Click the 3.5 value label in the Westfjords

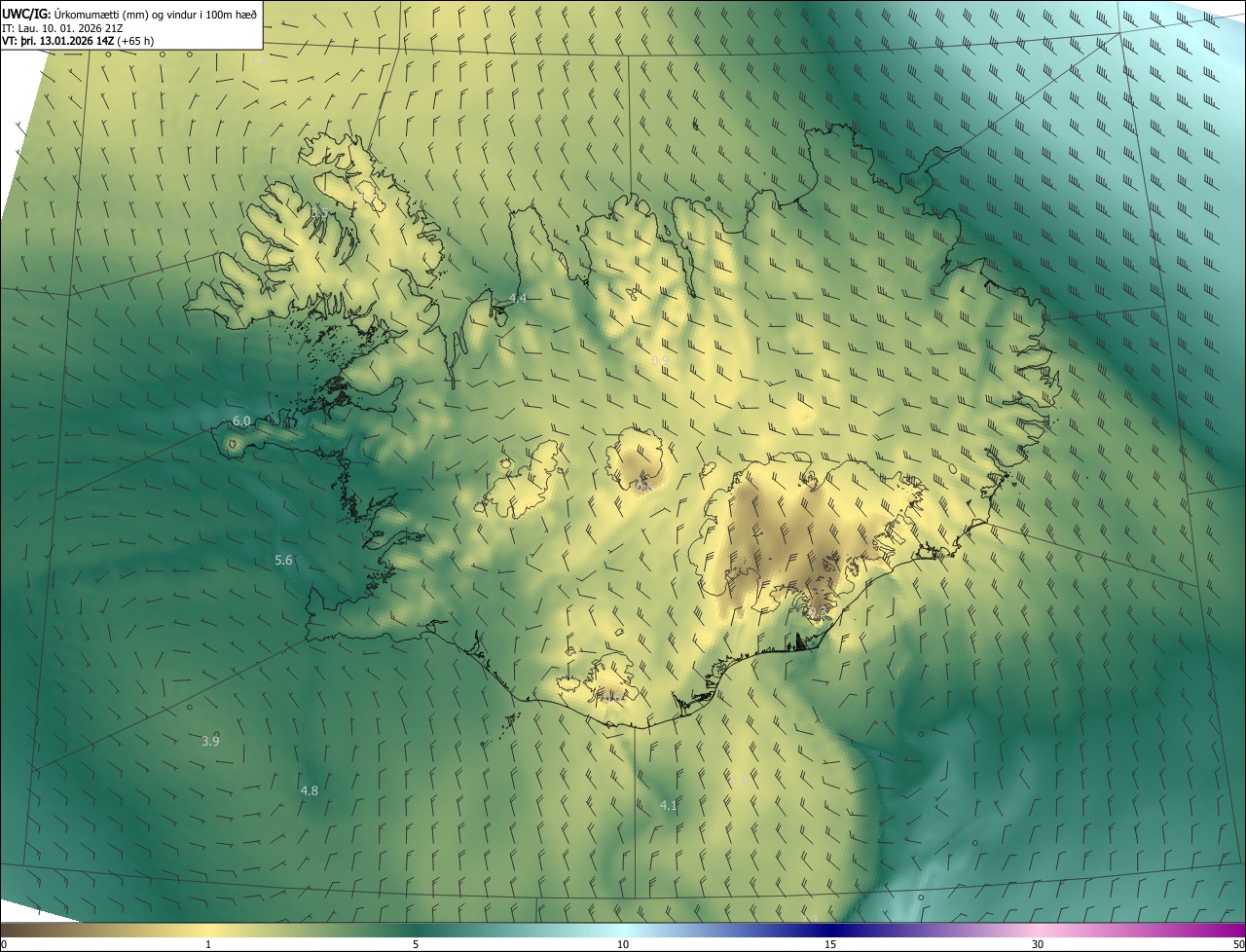[318, 212]
